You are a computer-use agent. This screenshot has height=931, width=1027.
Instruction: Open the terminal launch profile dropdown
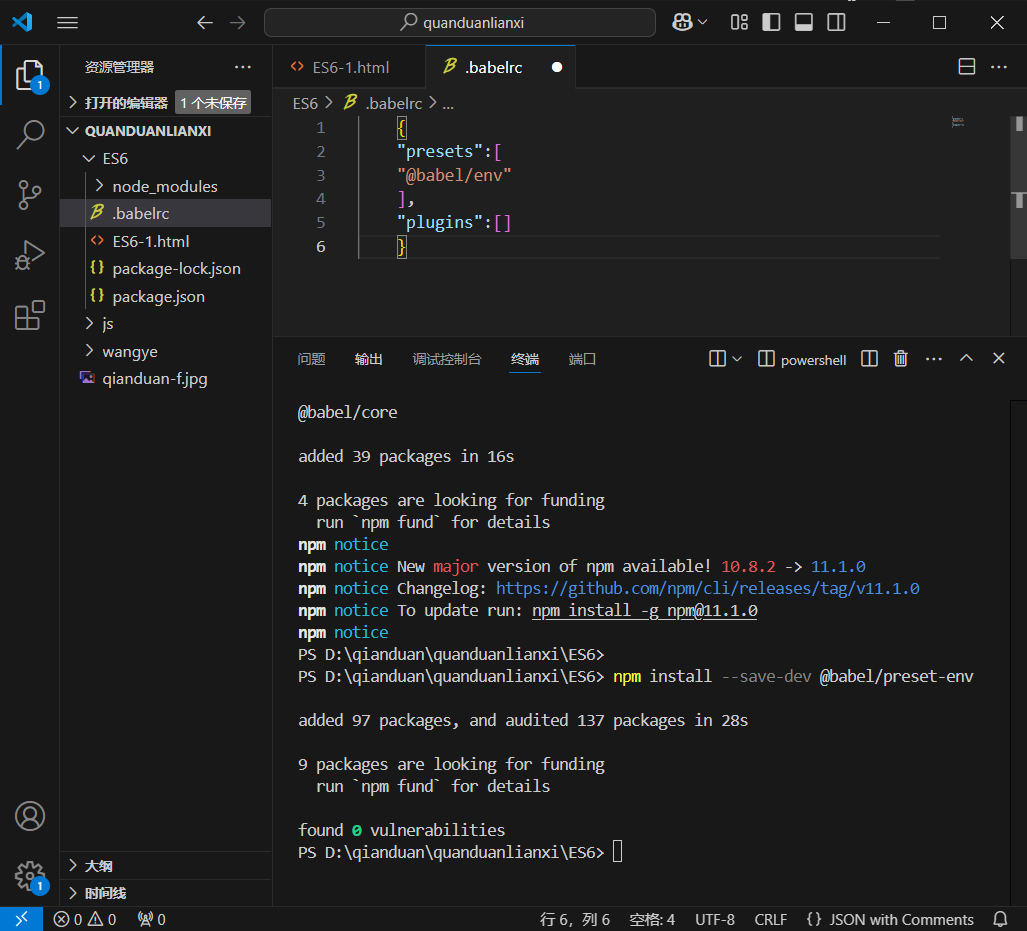(x=737, y=359)
